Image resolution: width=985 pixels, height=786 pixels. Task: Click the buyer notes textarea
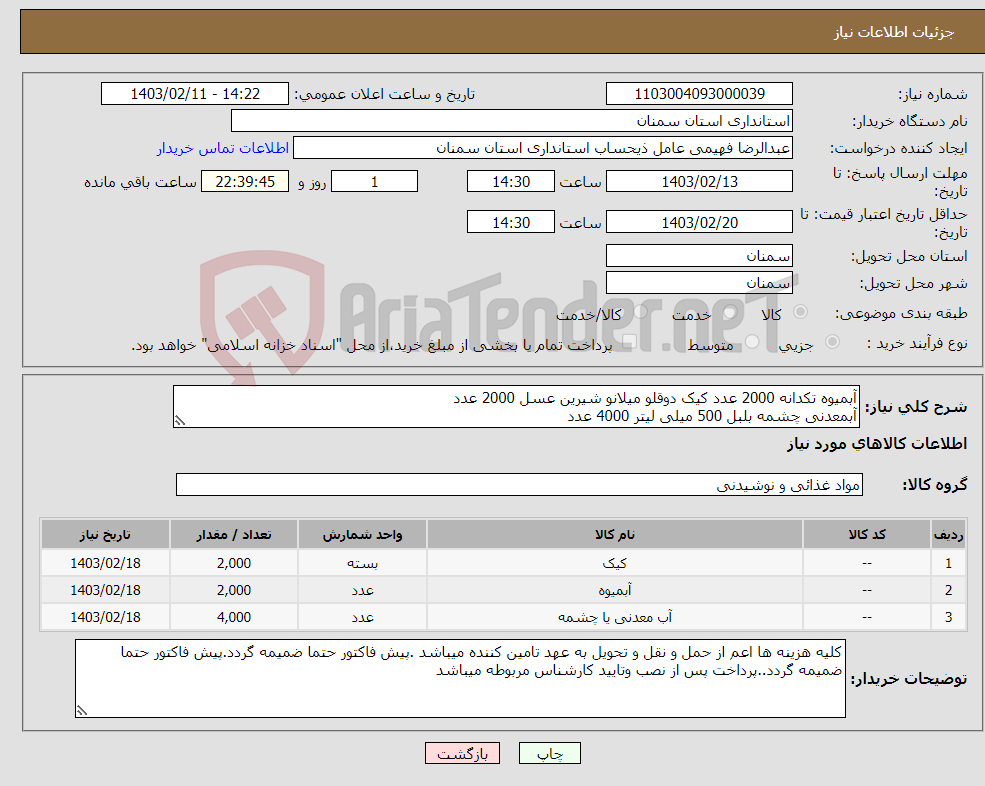pos(460,679)
